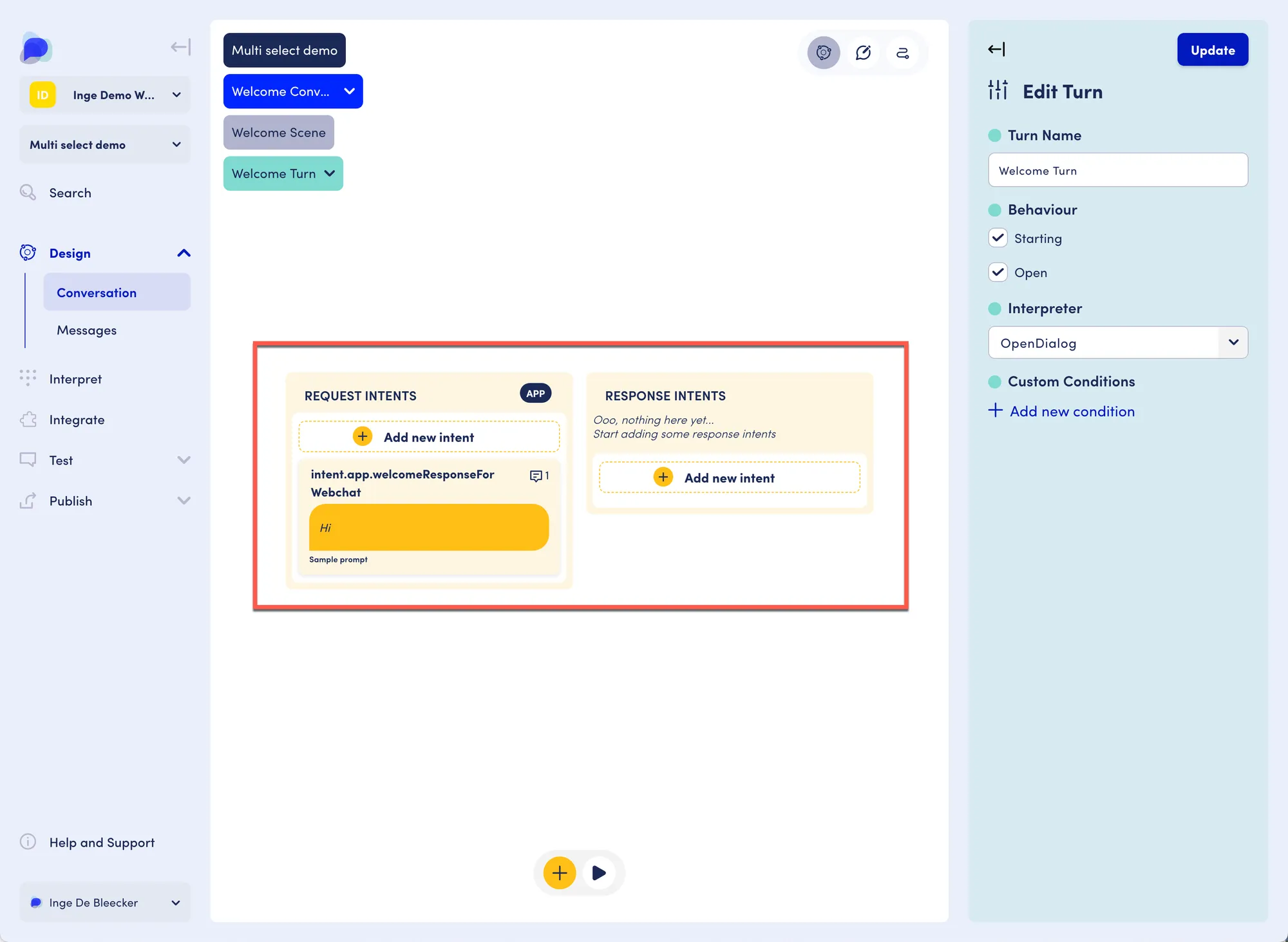Image resolution: width=1288 pixels, height=942 pixels.
Task: Select the designer view icon in toolbar
Action: coord(824,52)
